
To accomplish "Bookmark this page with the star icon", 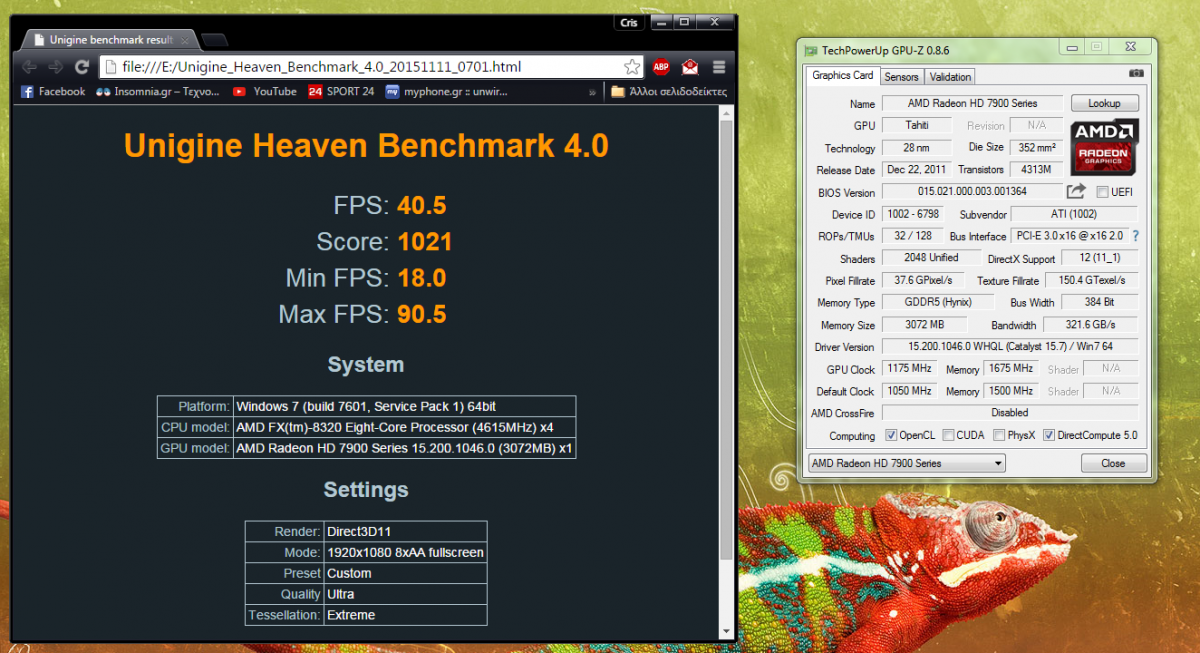I will tap(632, 67).
